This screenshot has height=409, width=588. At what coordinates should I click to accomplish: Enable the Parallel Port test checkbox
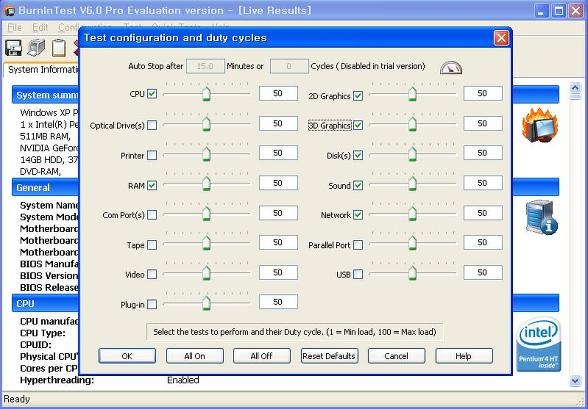pos(358,245)
